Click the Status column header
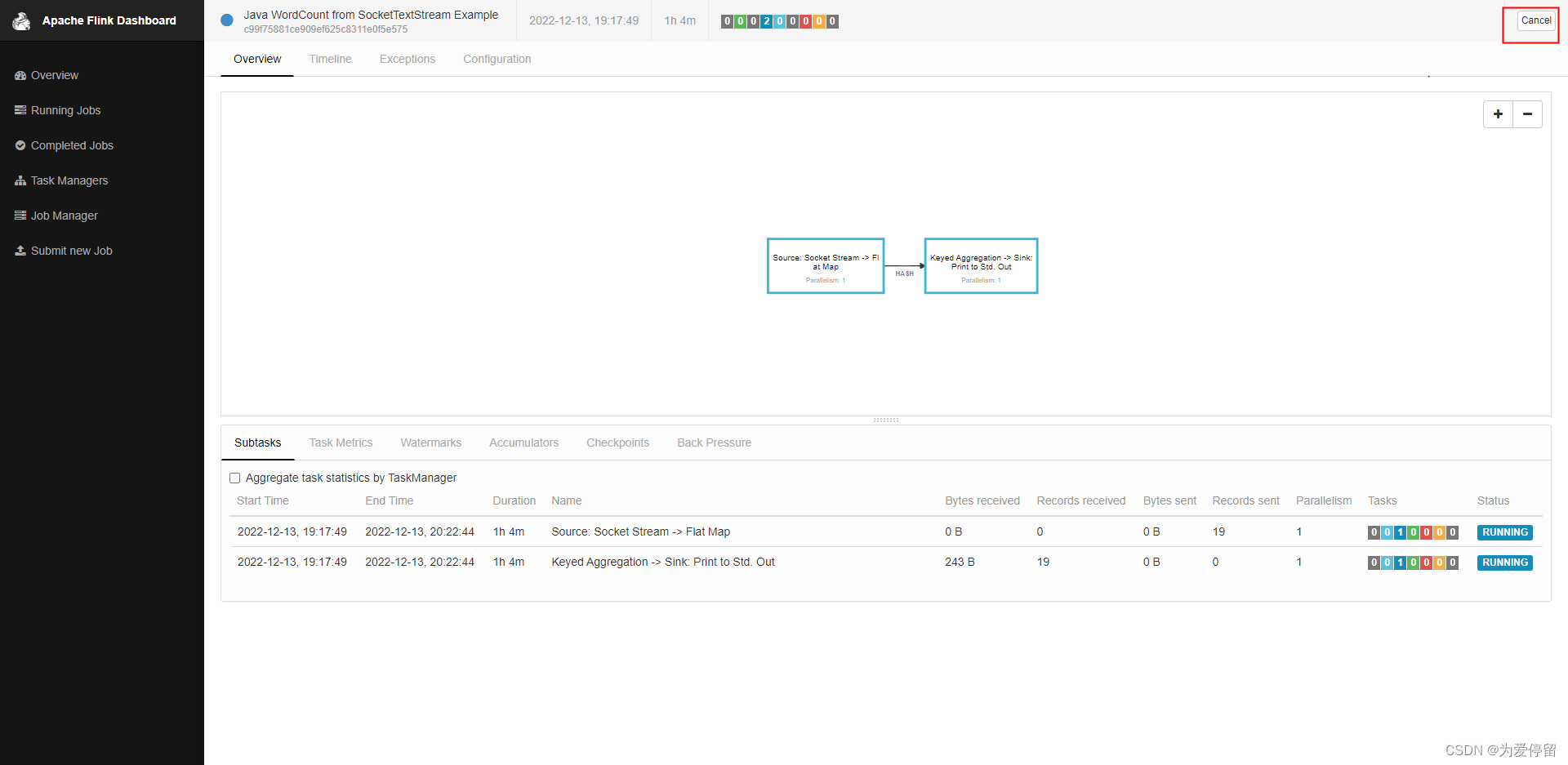This screenshot has width=1568, height=765. (1493, 500)
